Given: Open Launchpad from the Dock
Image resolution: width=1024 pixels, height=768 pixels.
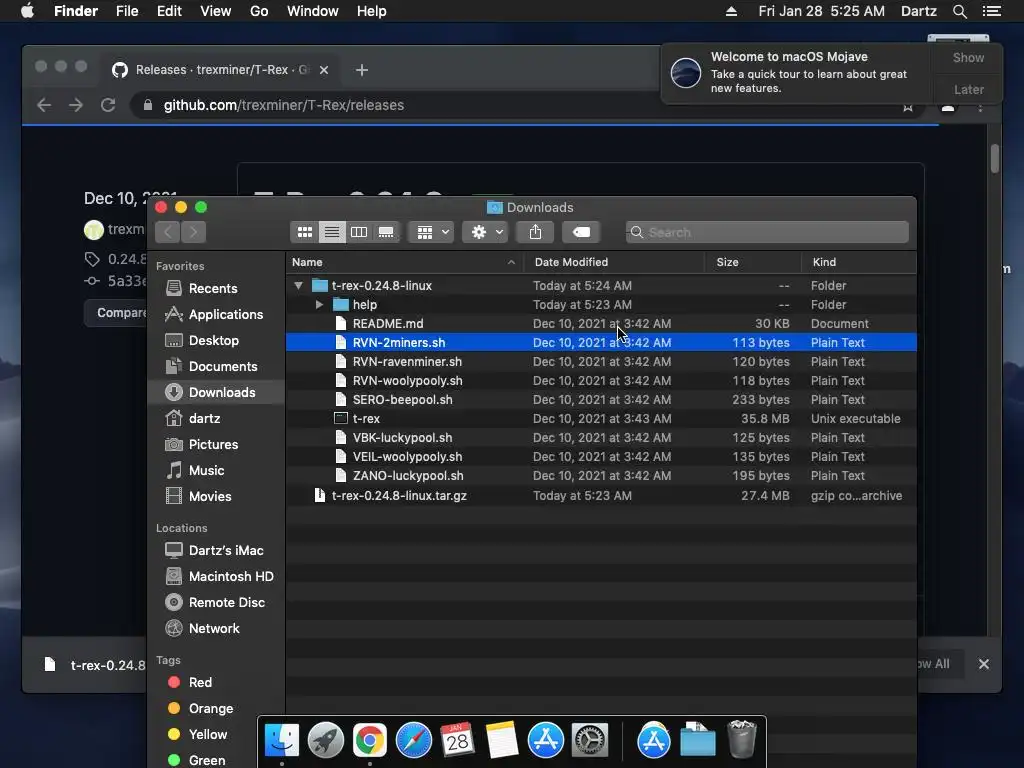Looking at the screenshot, I should (x=326, y=741).
